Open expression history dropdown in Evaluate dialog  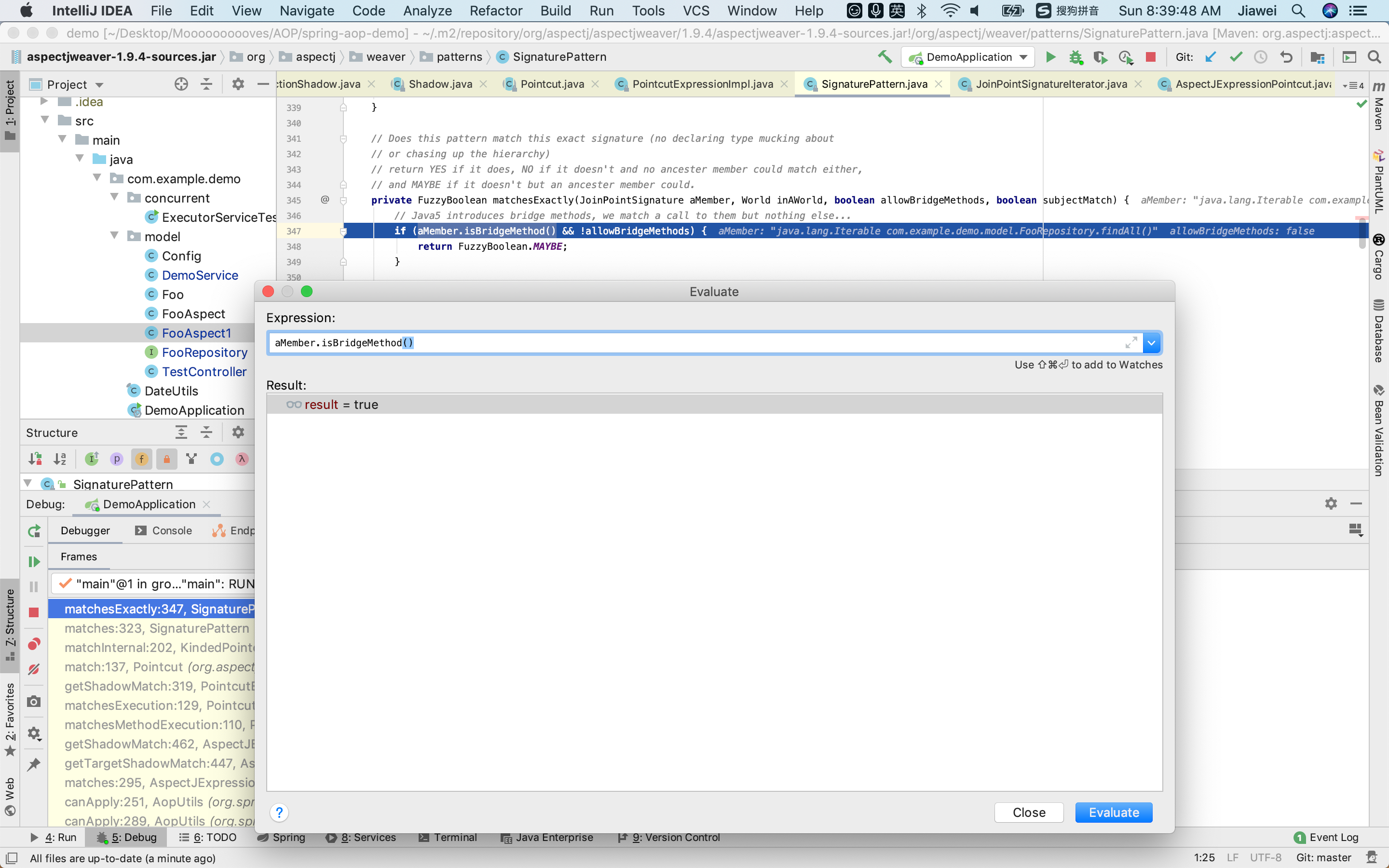[1151, 343]
